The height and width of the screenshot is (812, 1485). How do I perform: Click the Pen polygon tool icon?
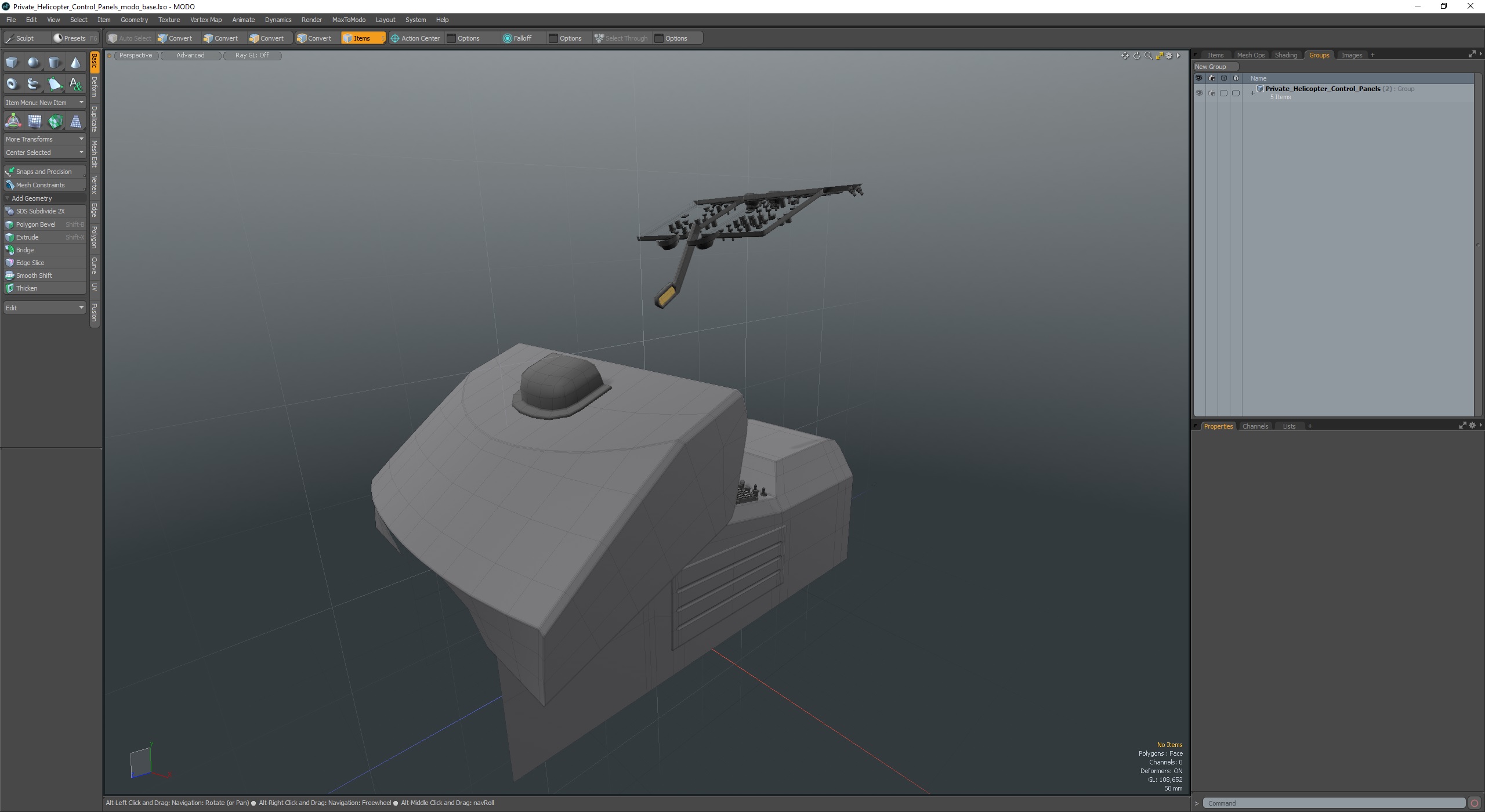55,84
